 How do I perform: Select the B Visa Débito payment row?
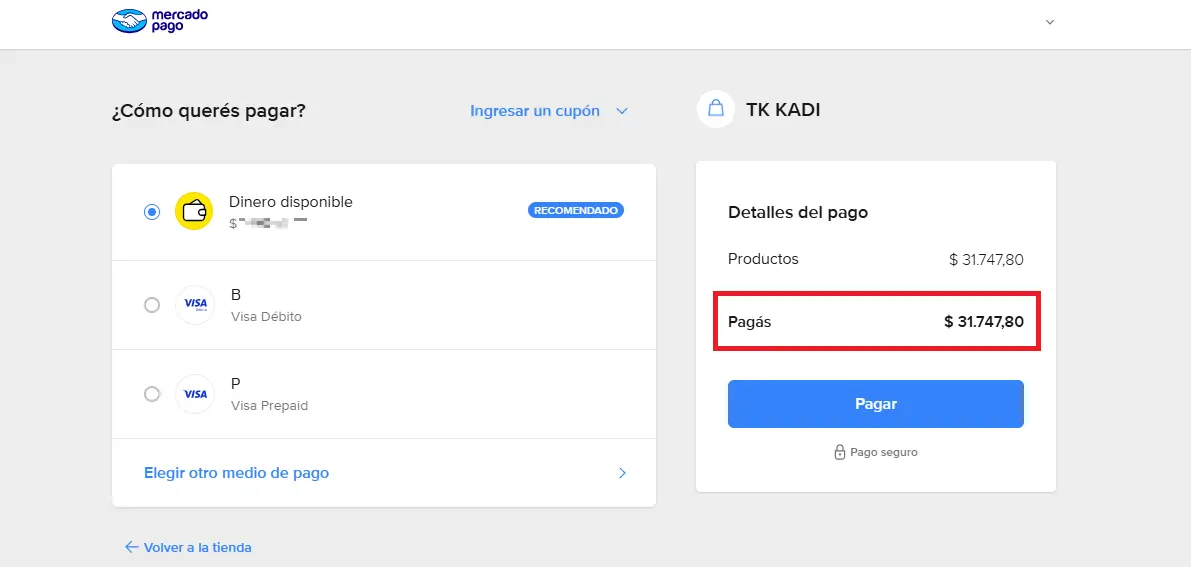point(384,305)
